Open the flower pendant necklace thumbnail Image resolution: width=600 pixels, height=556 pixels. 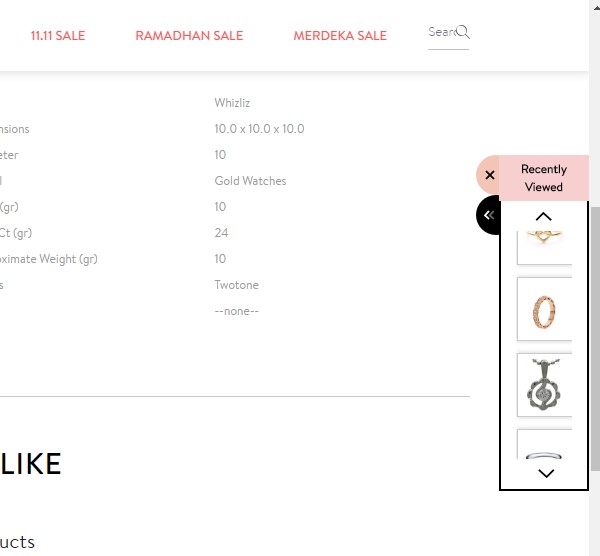pos(544,385)
